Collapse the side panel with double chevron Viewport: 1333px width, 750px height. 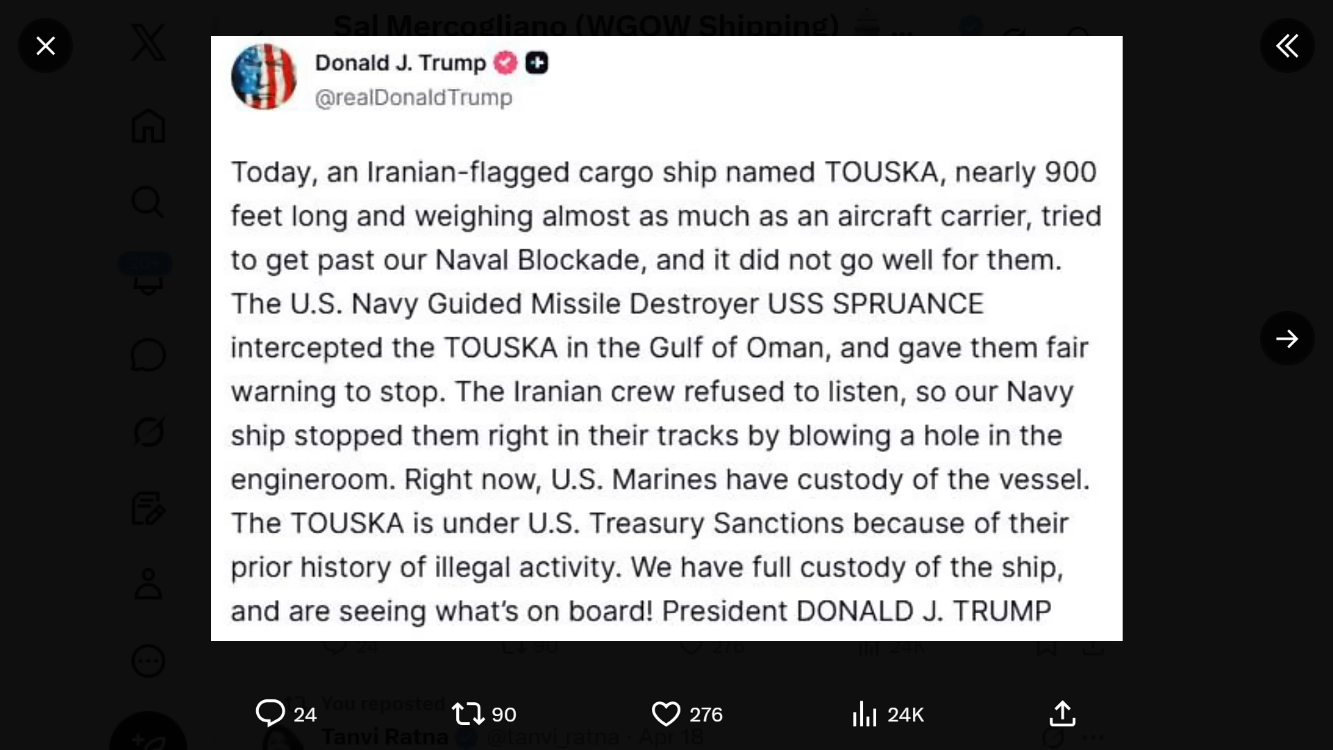1287,46
